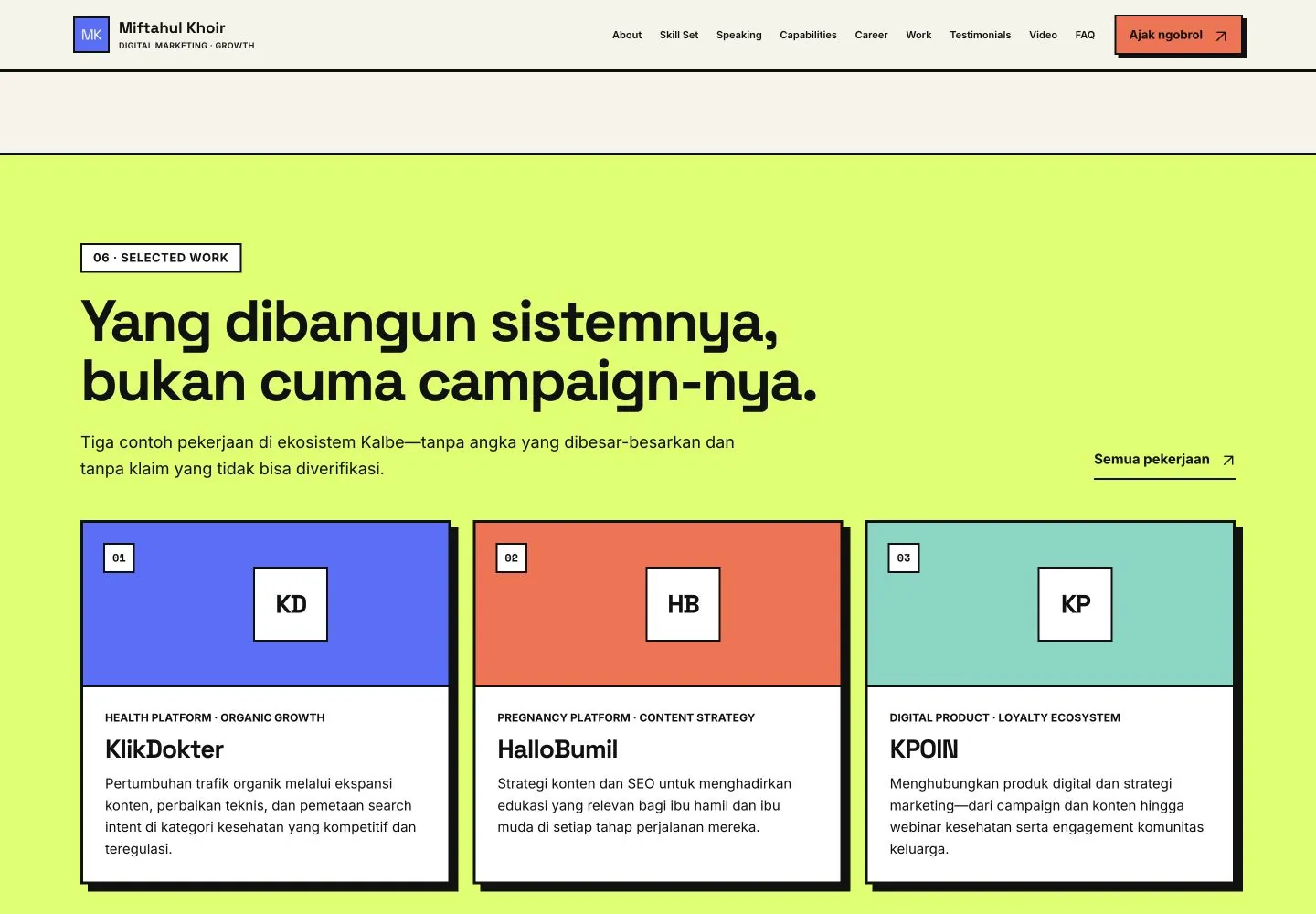Open the Career nav item
Viewport: 1316px width, 914px height.
(871, 35)
